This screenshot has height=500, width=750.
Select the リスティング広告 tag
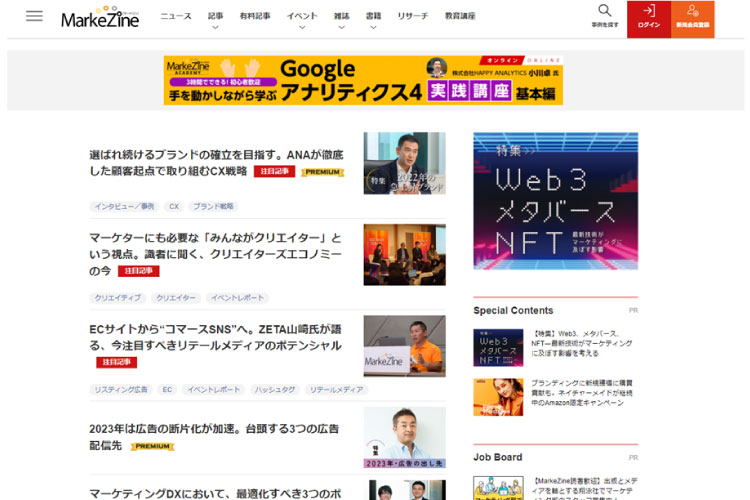[121, 389]
